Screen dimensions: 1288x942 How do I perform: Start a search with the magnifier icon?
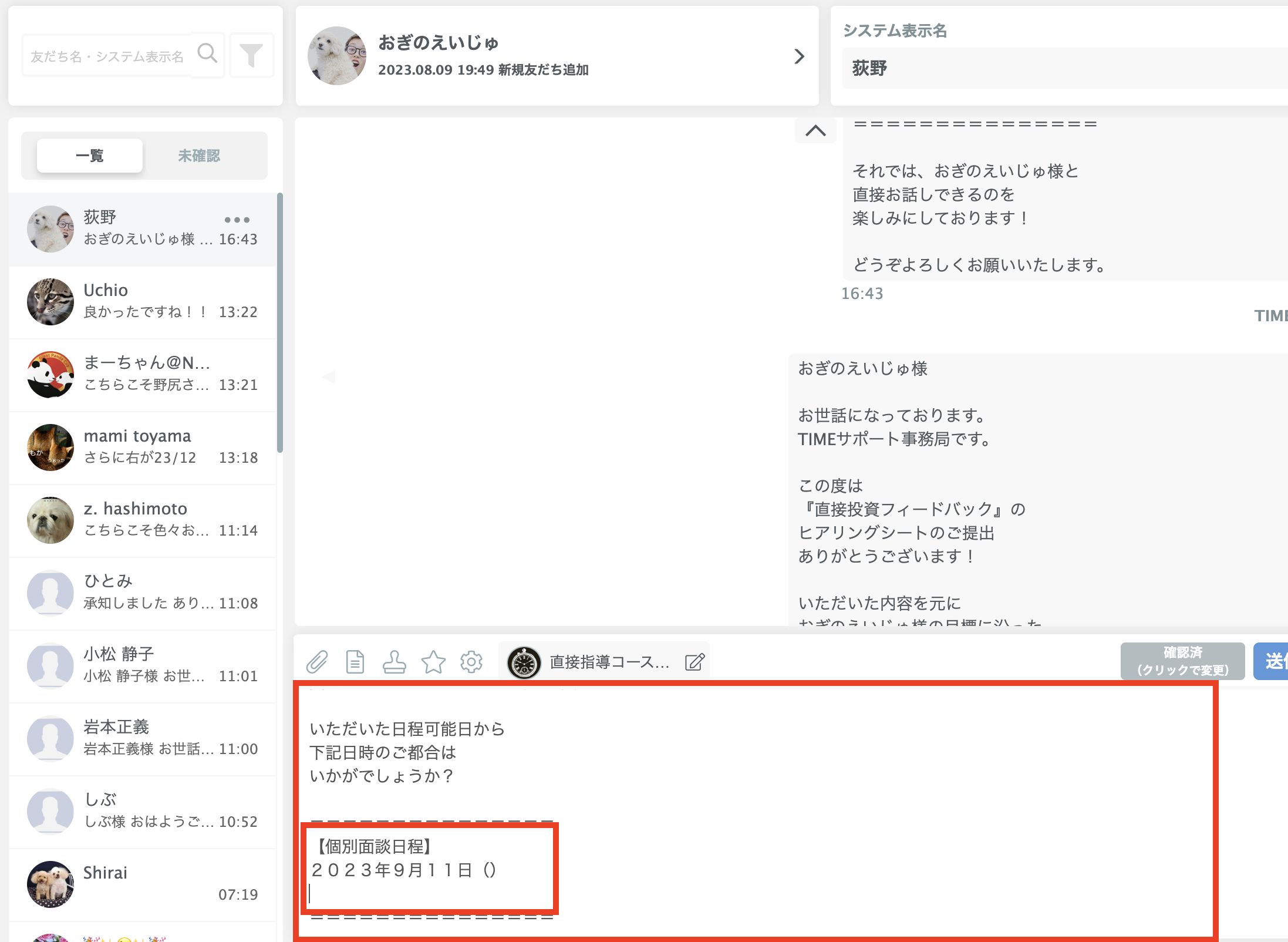208,55
